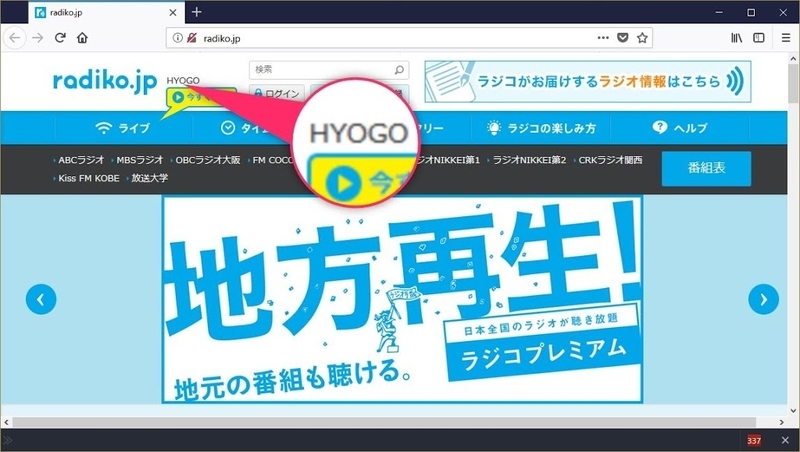Toggle the sidebar view icon
Screen dimensions: 800x452
coord(759,38)
